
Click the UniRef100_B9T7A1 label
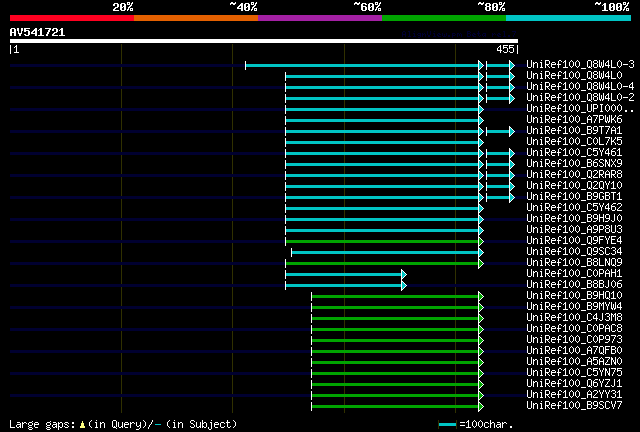click(574, 131)
